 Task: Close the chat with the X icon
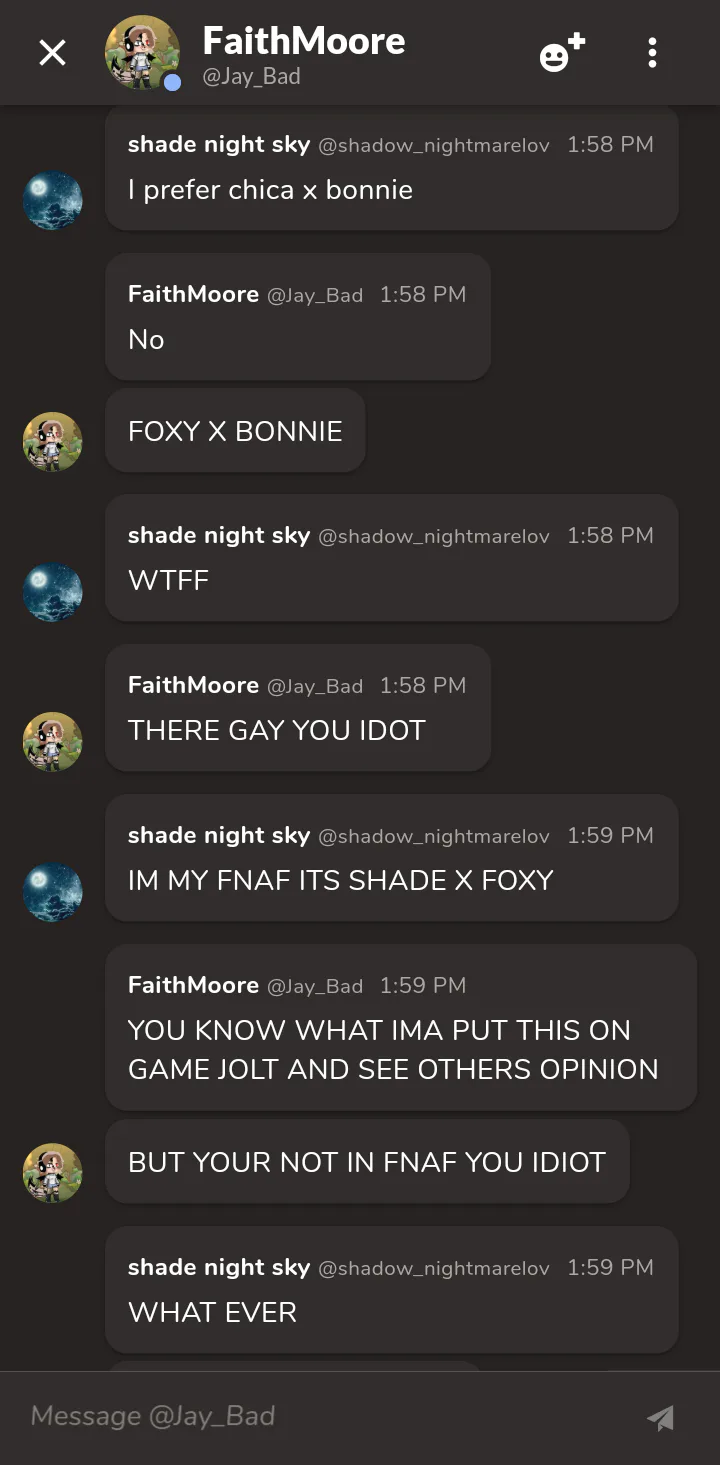click(52, 53)
